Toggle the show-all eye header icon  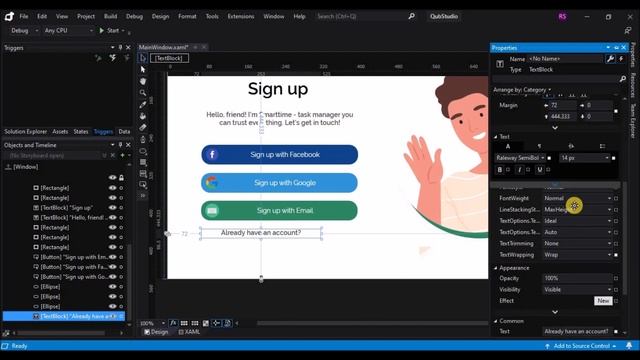click(x=112, y=178)
